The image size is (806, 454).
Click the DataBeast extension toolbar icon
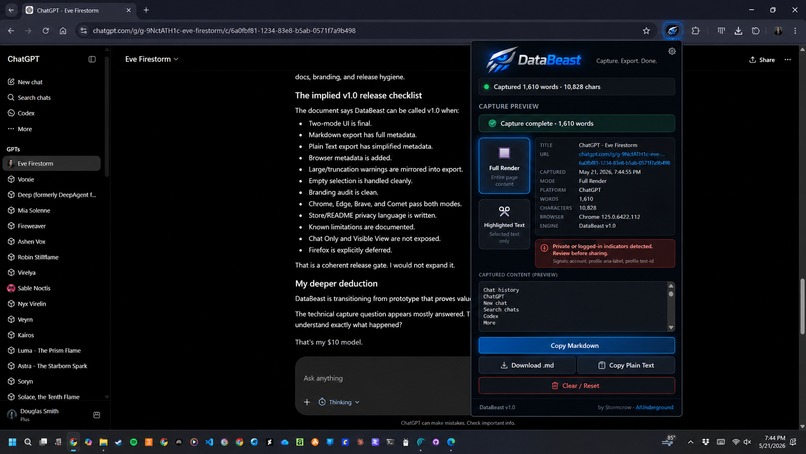pos(672,31)
